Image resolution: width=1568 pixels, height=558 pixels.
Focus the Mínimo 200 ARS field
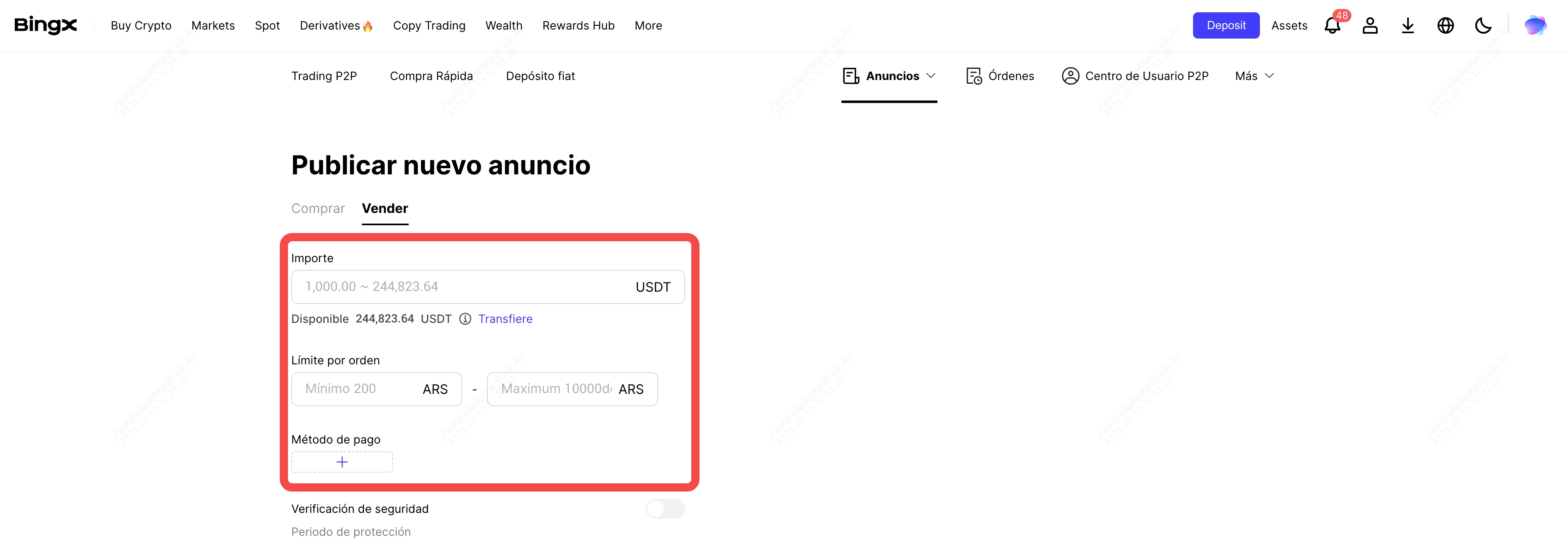pyautogui.click(x=359, y=389)
